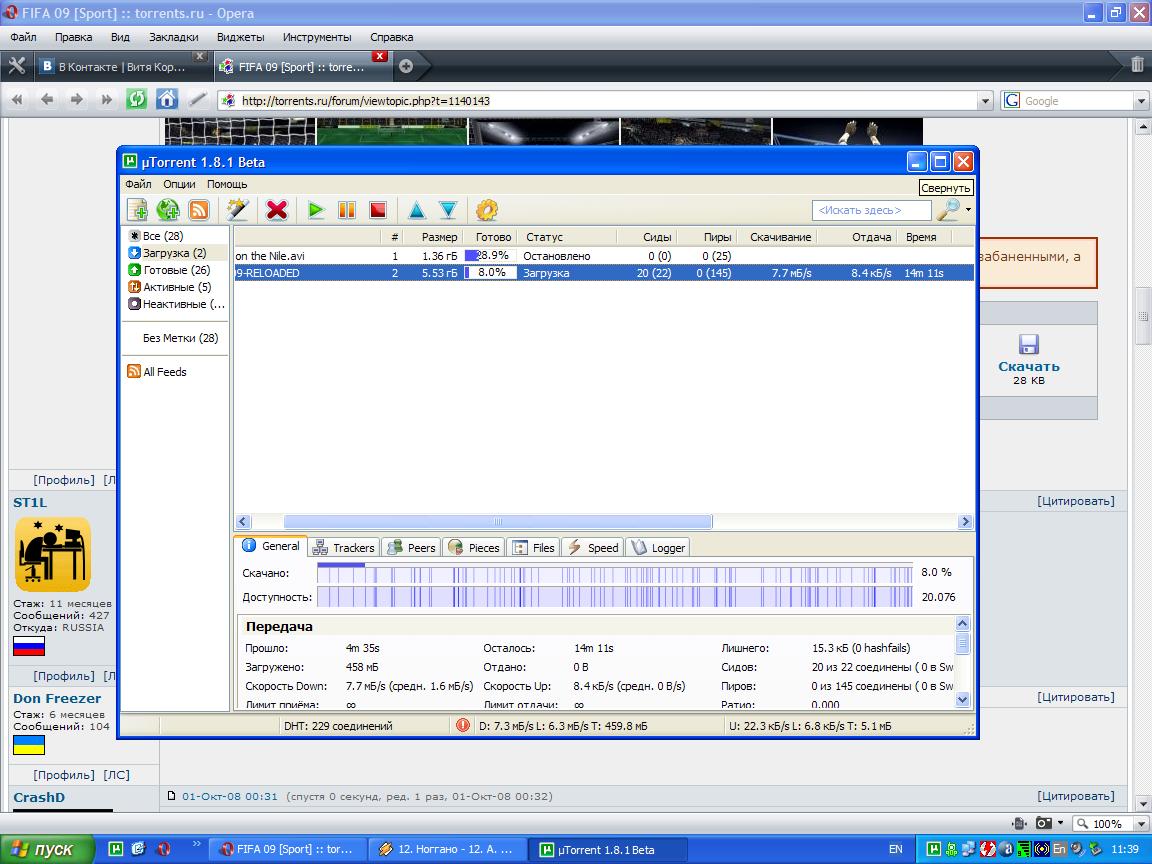The width and height of the screenshot is (1152, 864).
Task: Expand the uTorrent search engine dropdown arrow
Action: coord(968,210)
